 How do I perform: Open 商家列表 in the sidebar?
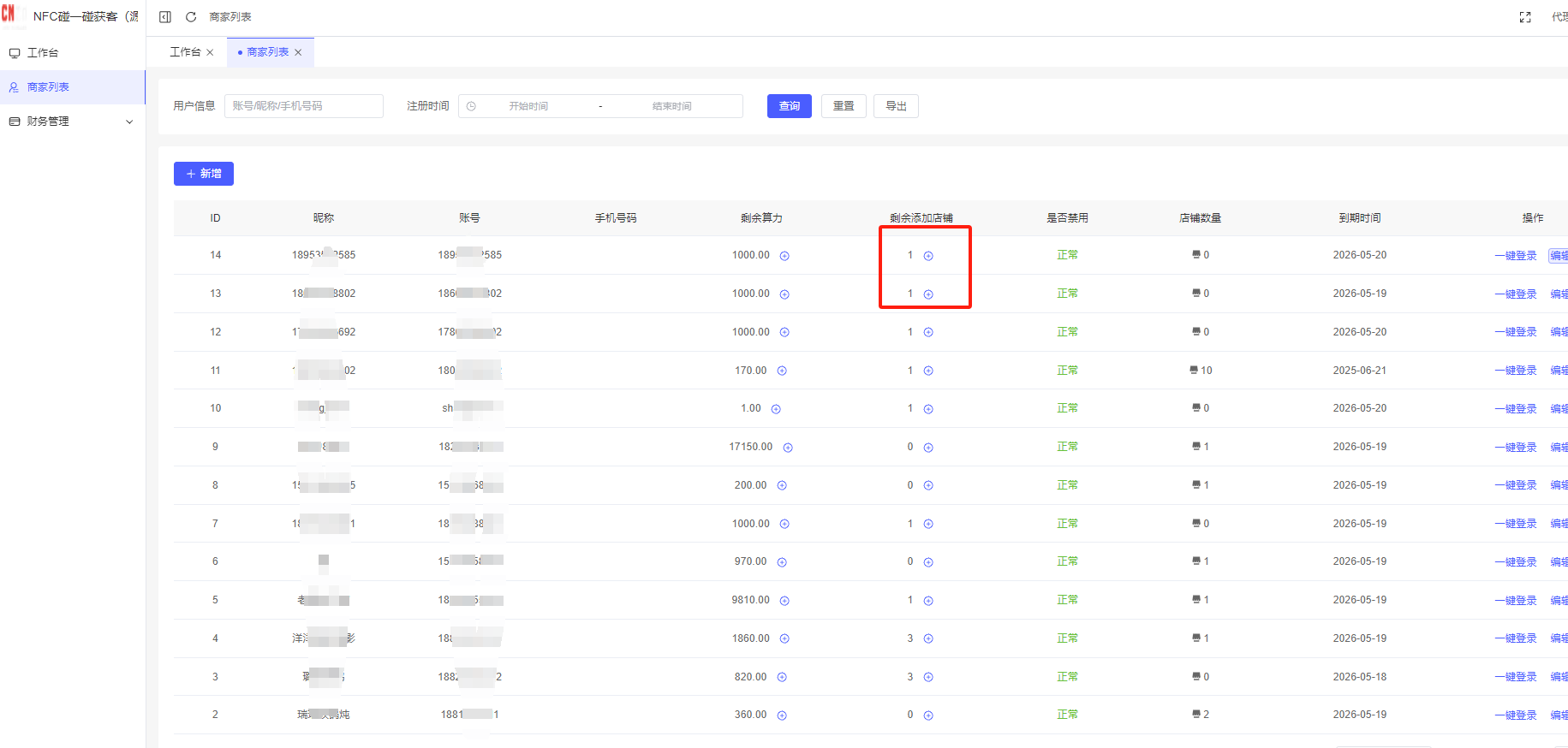[x=48, y=87]
